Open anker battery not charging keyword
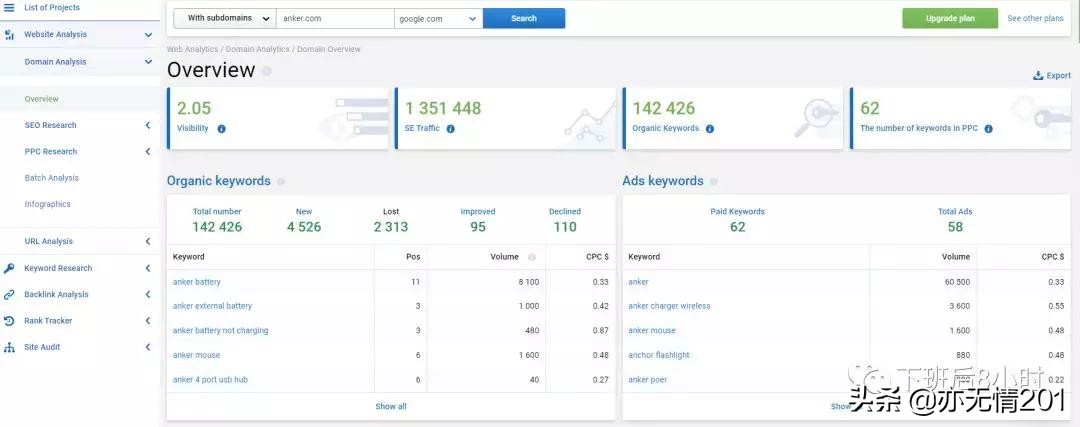1080x427 pixels. (220, 331)
